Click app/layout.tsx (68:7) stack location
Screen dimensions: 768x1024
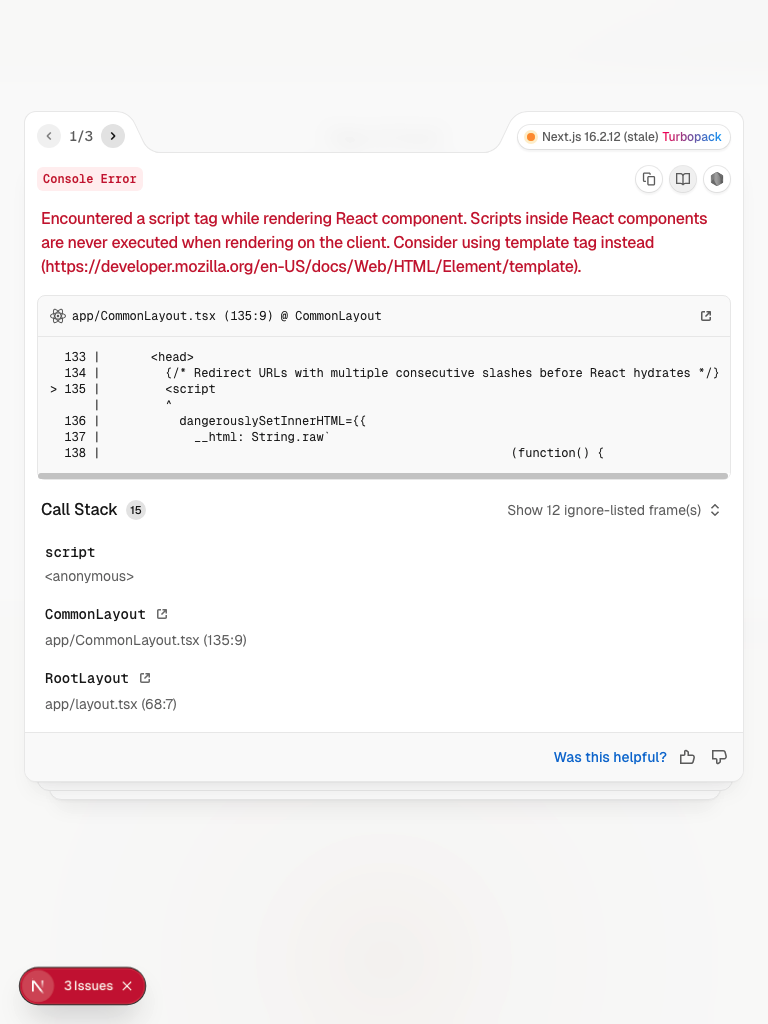[111, 704]
